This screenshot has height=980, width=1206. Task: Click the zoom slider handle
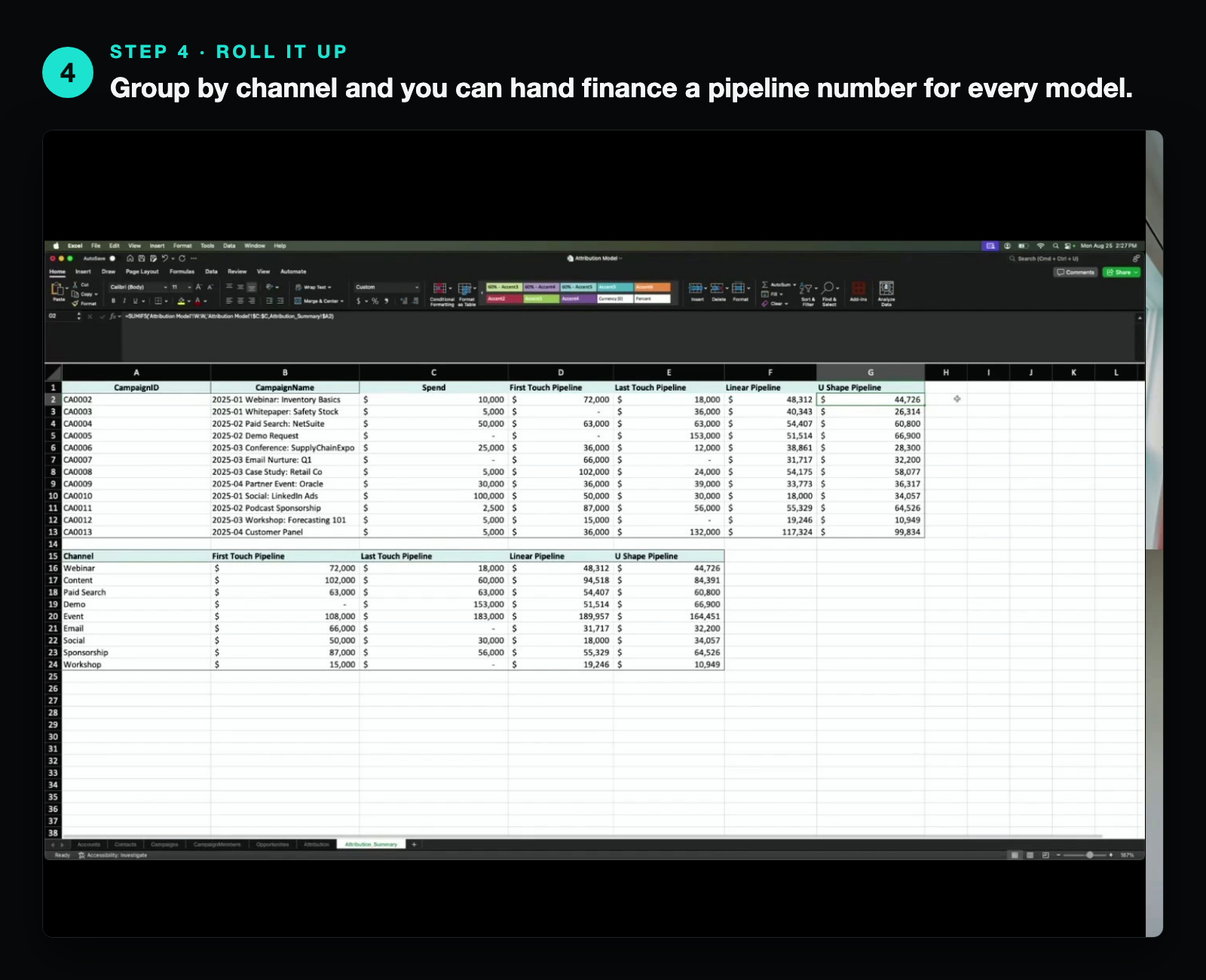pyautogui.click(x=1090, y=855)
